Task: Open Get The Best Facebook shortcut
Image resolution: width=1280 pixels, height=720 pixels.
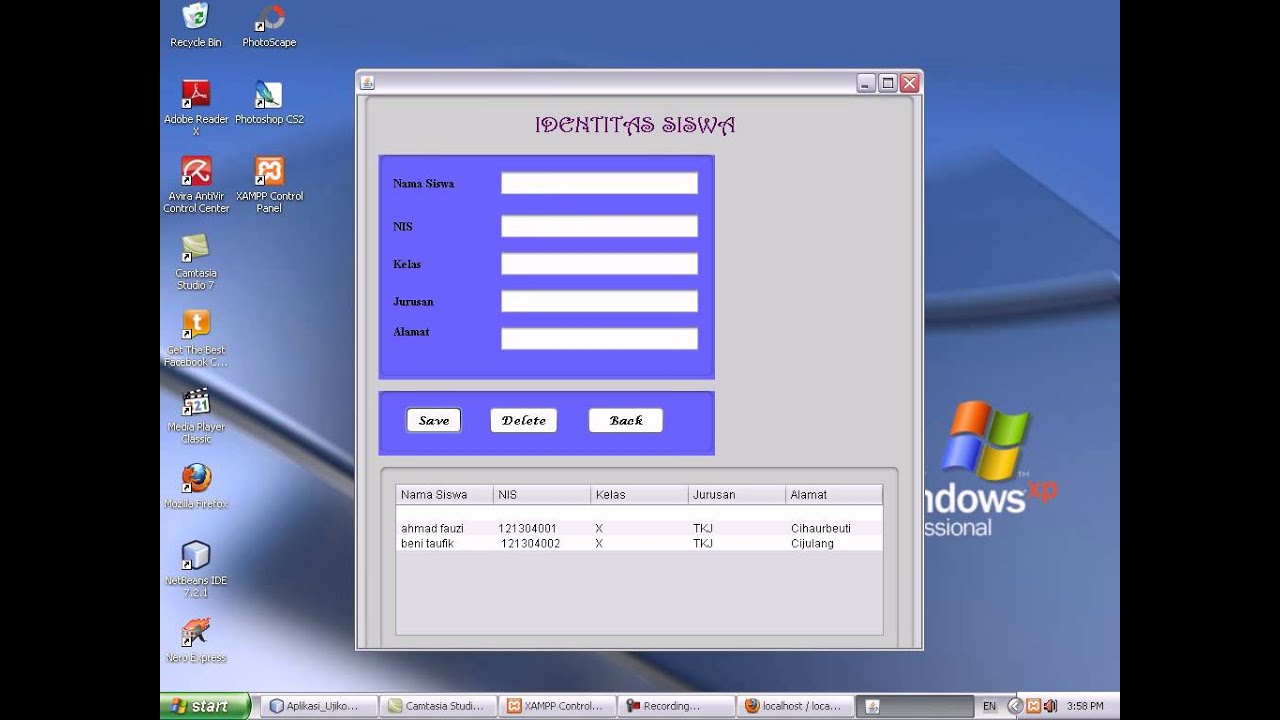Action: (196, 338)
